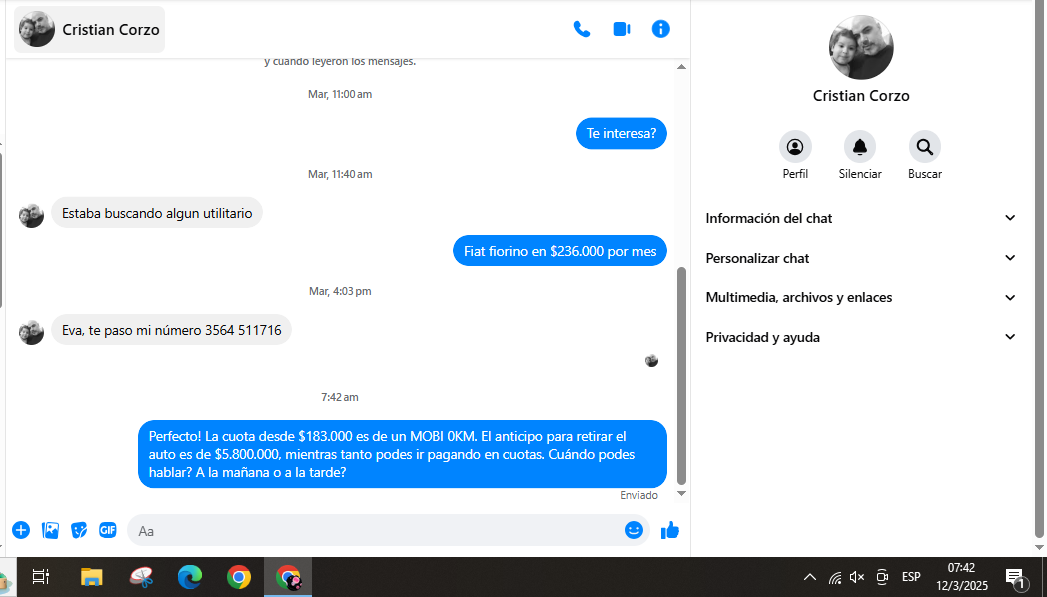The image size is (1047, 597).
Task: Switch ESP input language
Action: point(911,577)
